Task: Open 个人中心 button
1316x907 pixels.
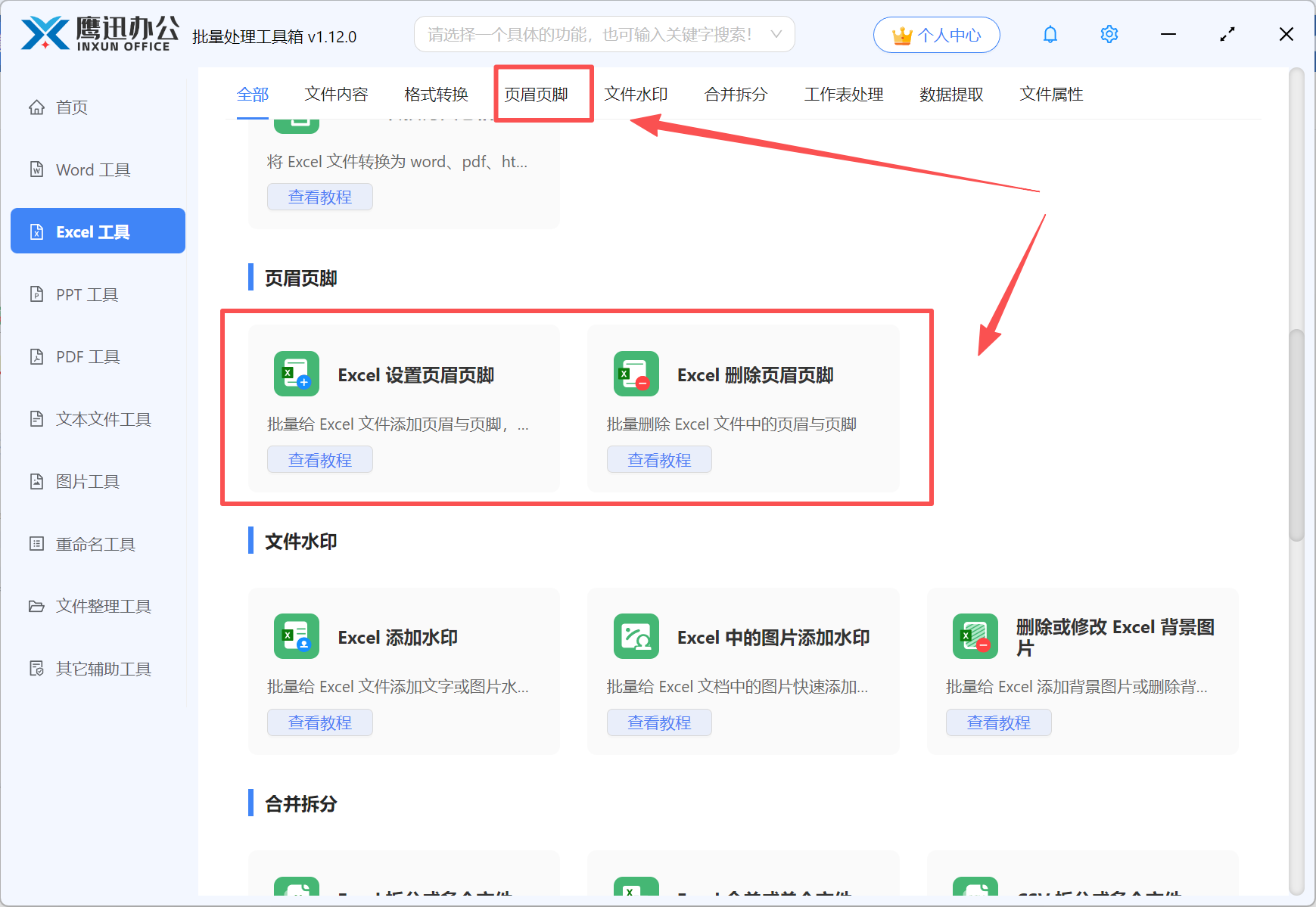Action: (x=936, y=35)
